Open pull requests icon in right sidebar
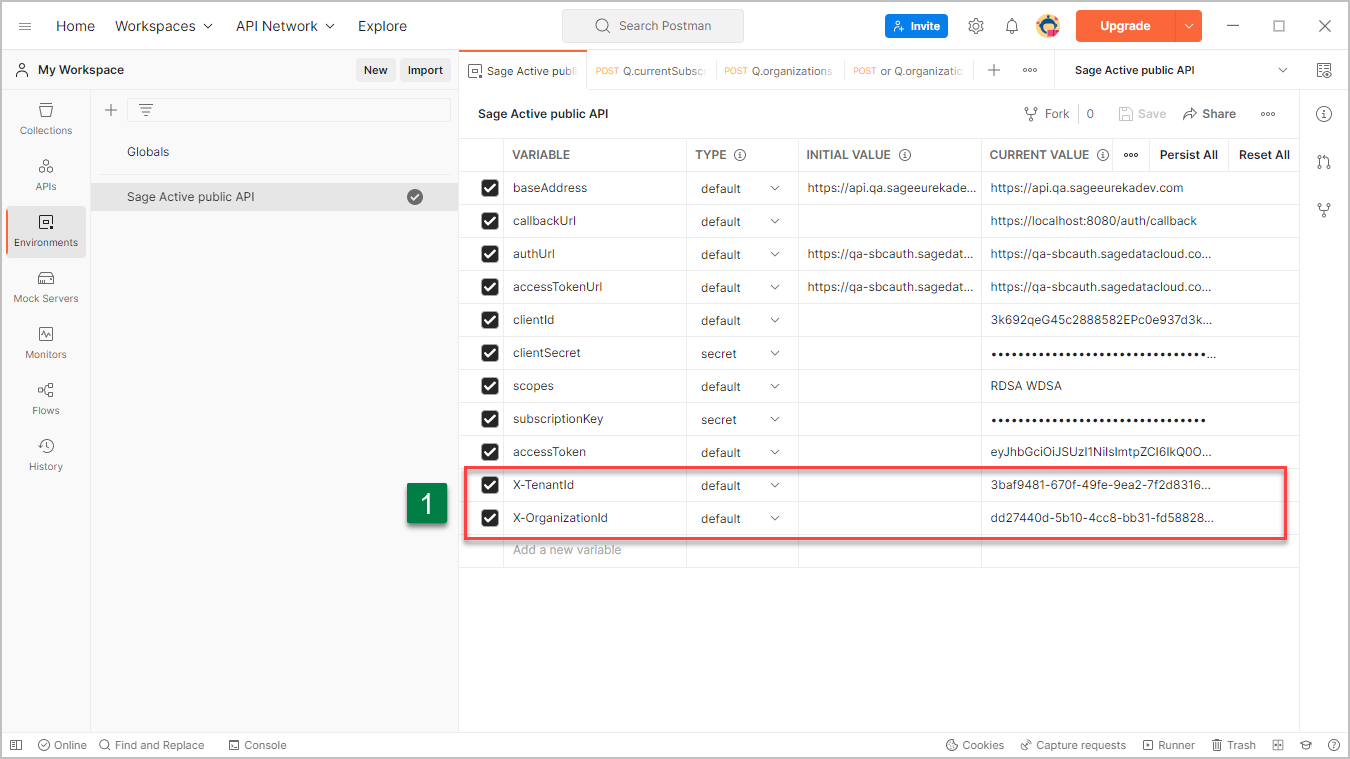Viewport: 1350px width, 759px height. click(x=1324, y=162)
